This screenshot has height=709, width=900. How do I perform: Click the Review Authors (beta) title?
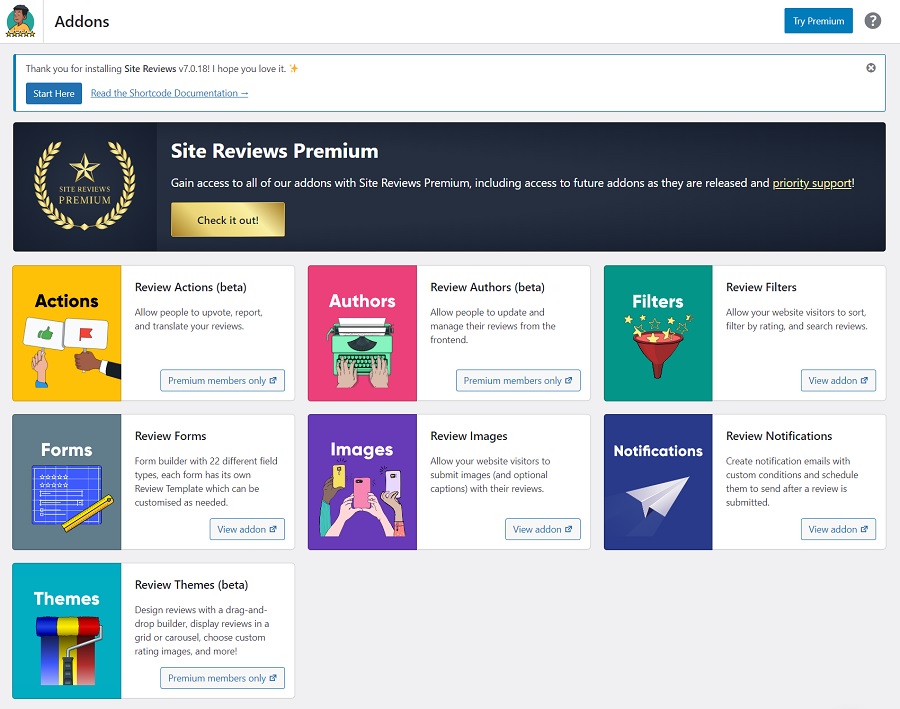487,287
